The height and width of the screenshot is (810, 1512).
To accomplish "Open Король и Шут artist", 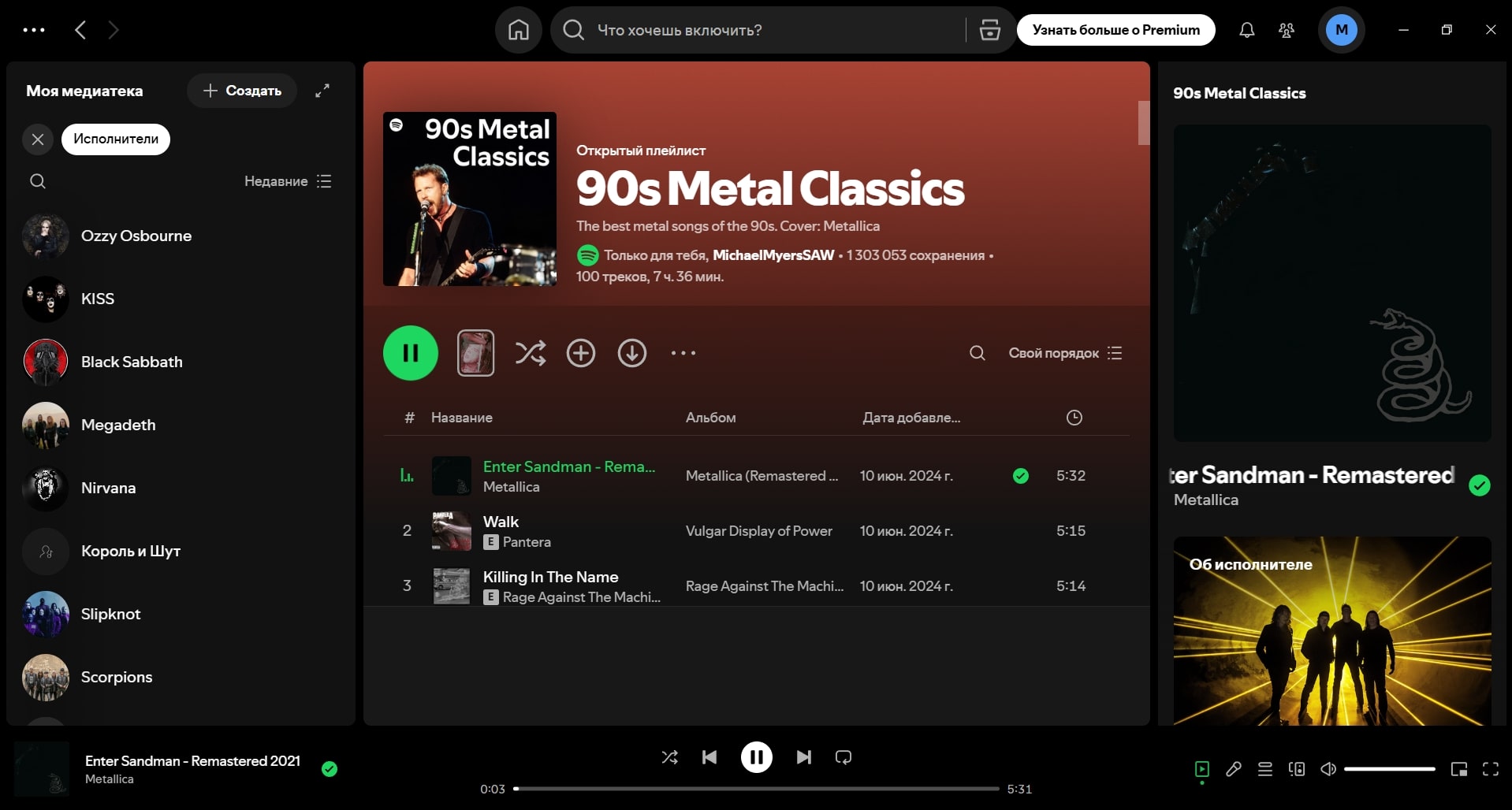I will [181, 551].
